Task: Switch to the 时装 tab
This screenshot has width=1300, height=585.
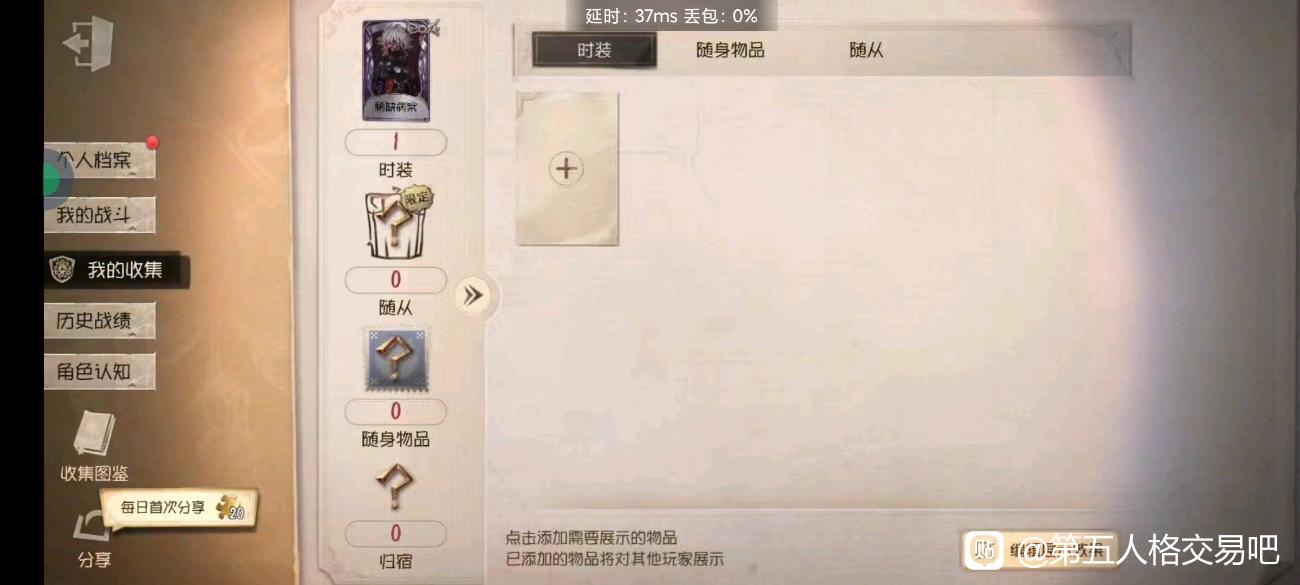Action: click(594, 50)
